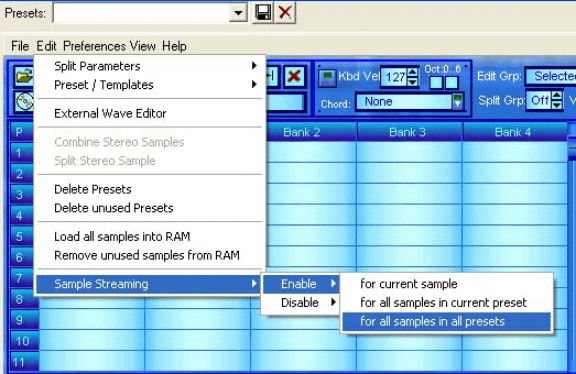
Task: Decrease Split Grp value with down arrow
Action: pyautogui.click(x=557, y=104)
